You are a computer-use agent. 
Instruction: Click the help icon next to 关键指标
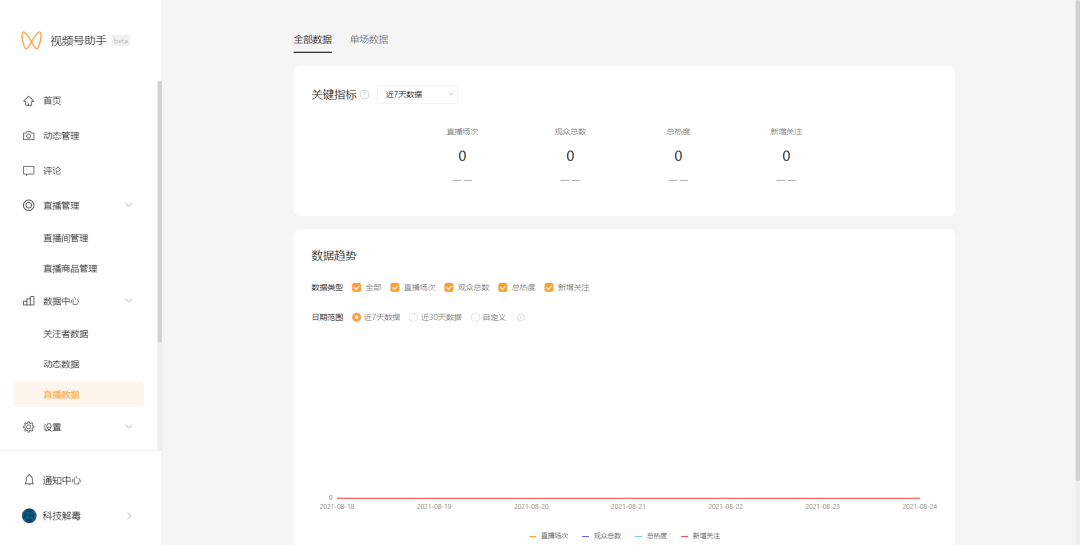[x=364, y=94]
